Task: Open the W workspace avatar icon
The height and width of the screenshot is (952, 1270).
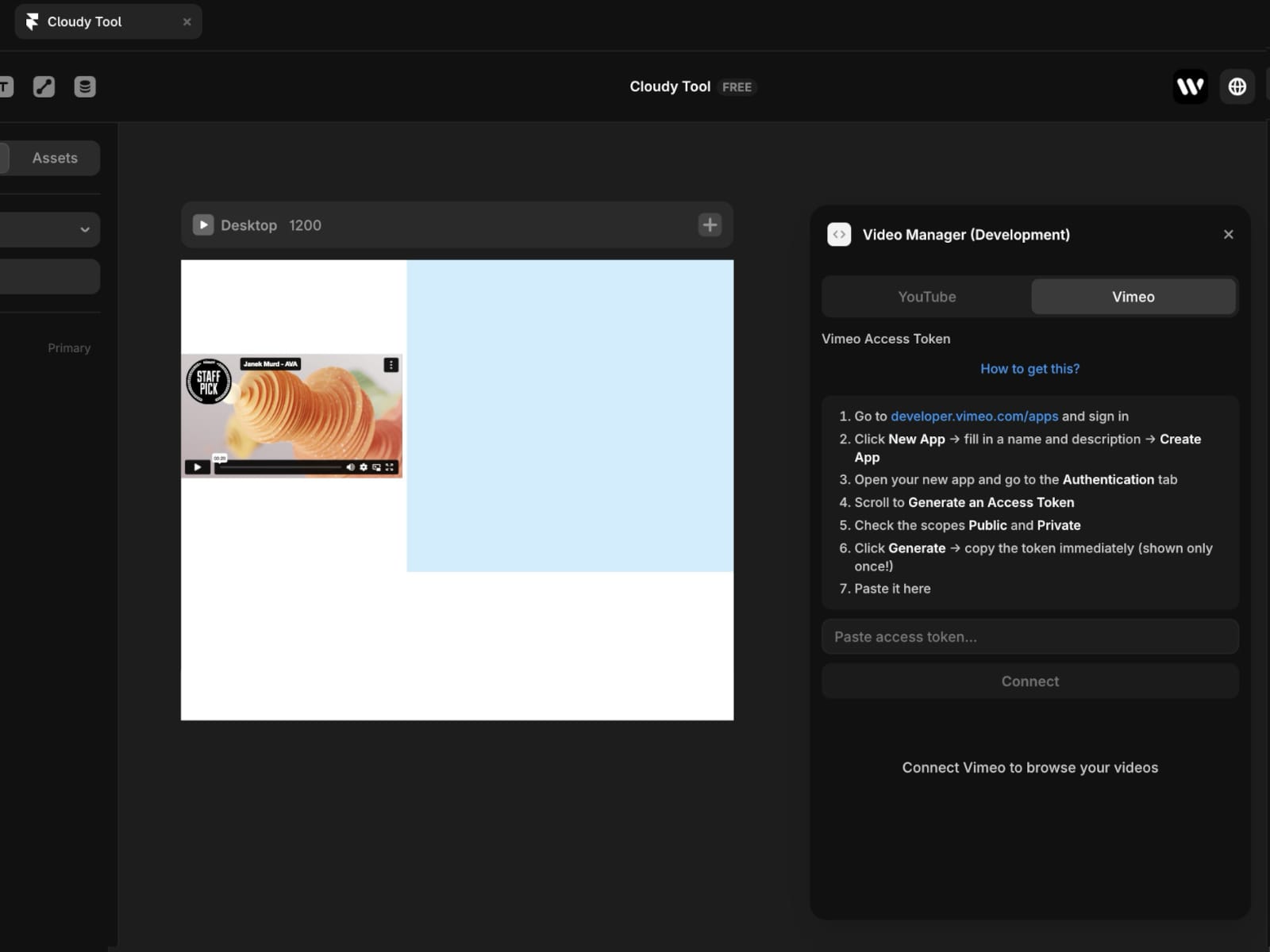Action: pos(1190,86)
